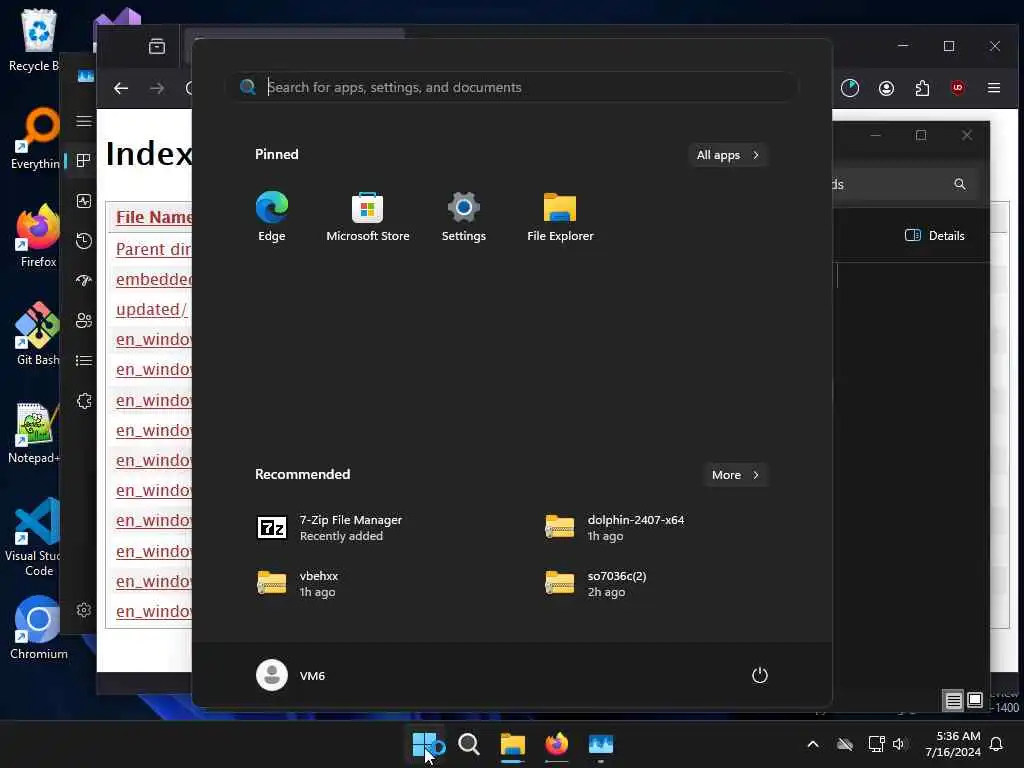Viewport: 1024px width, 768px height.
Task: Open the Performance sidebar tab
Action: pos(84,201)
